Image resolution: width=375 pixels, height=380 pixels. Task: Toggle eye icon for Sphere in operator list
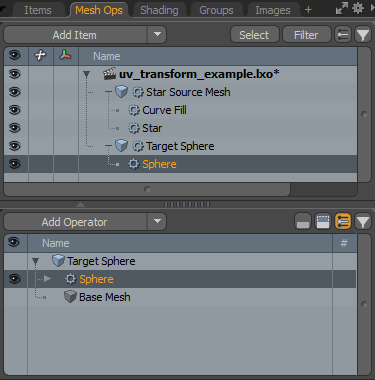15,279
